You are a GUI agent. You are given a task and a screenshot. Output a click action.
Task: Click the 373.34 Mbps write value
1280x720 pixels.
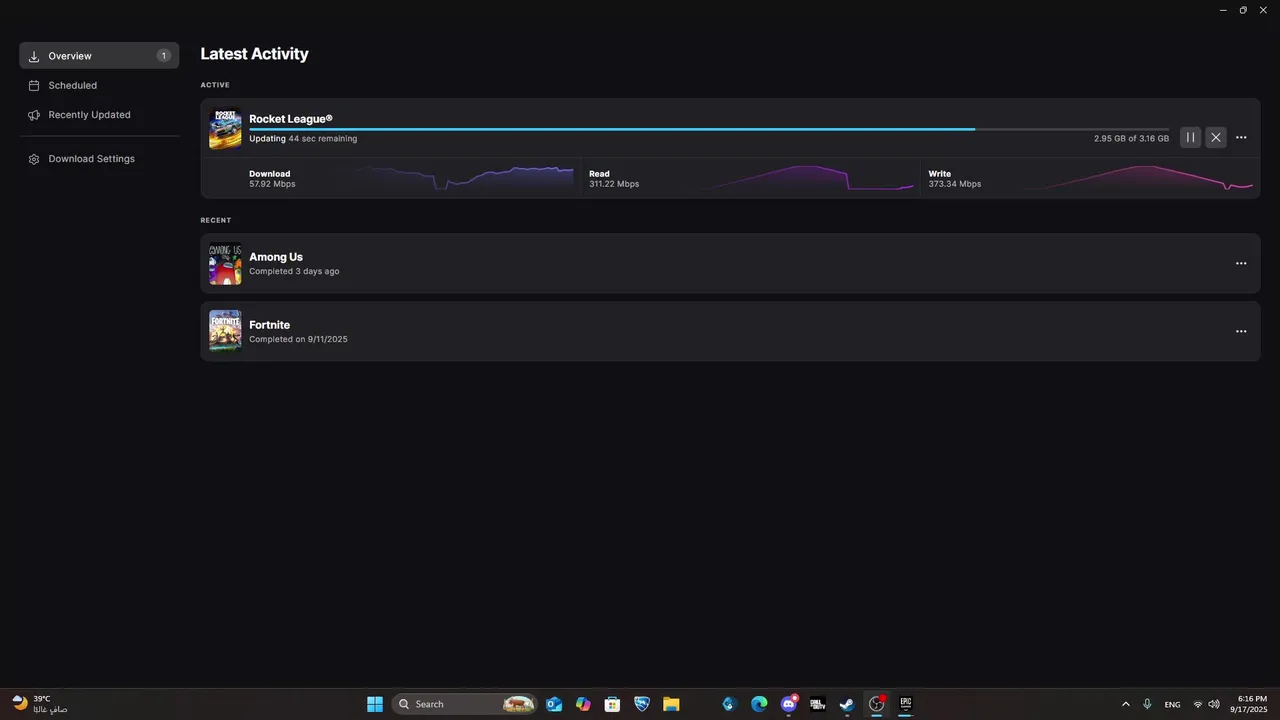(955, 184)
